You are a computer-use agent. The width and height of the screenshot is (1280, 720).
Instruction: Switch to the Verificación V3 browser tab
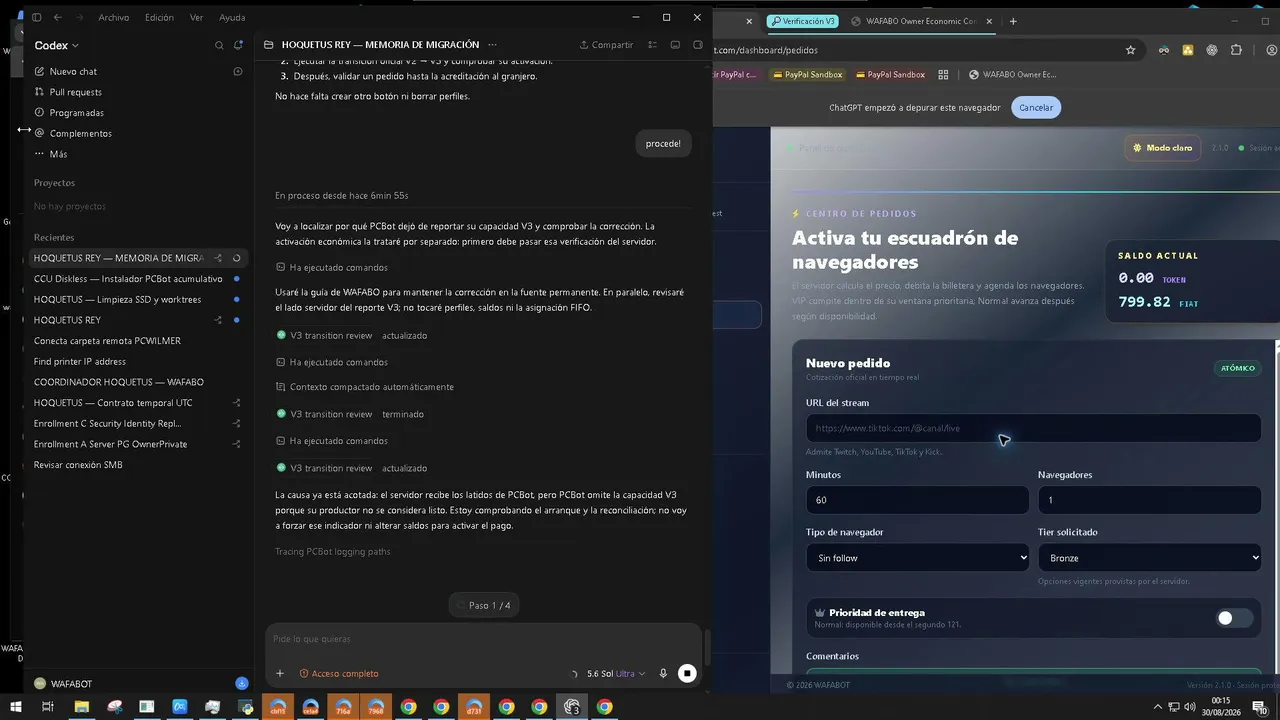coord(803,21)
